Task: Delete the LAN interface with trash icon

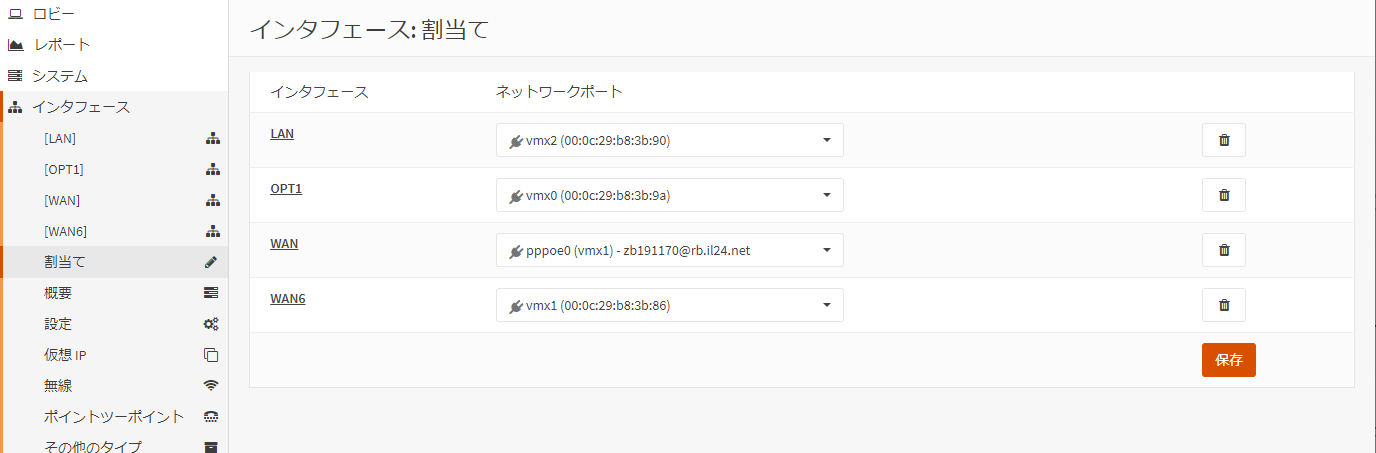Action: pos(1223,140)
